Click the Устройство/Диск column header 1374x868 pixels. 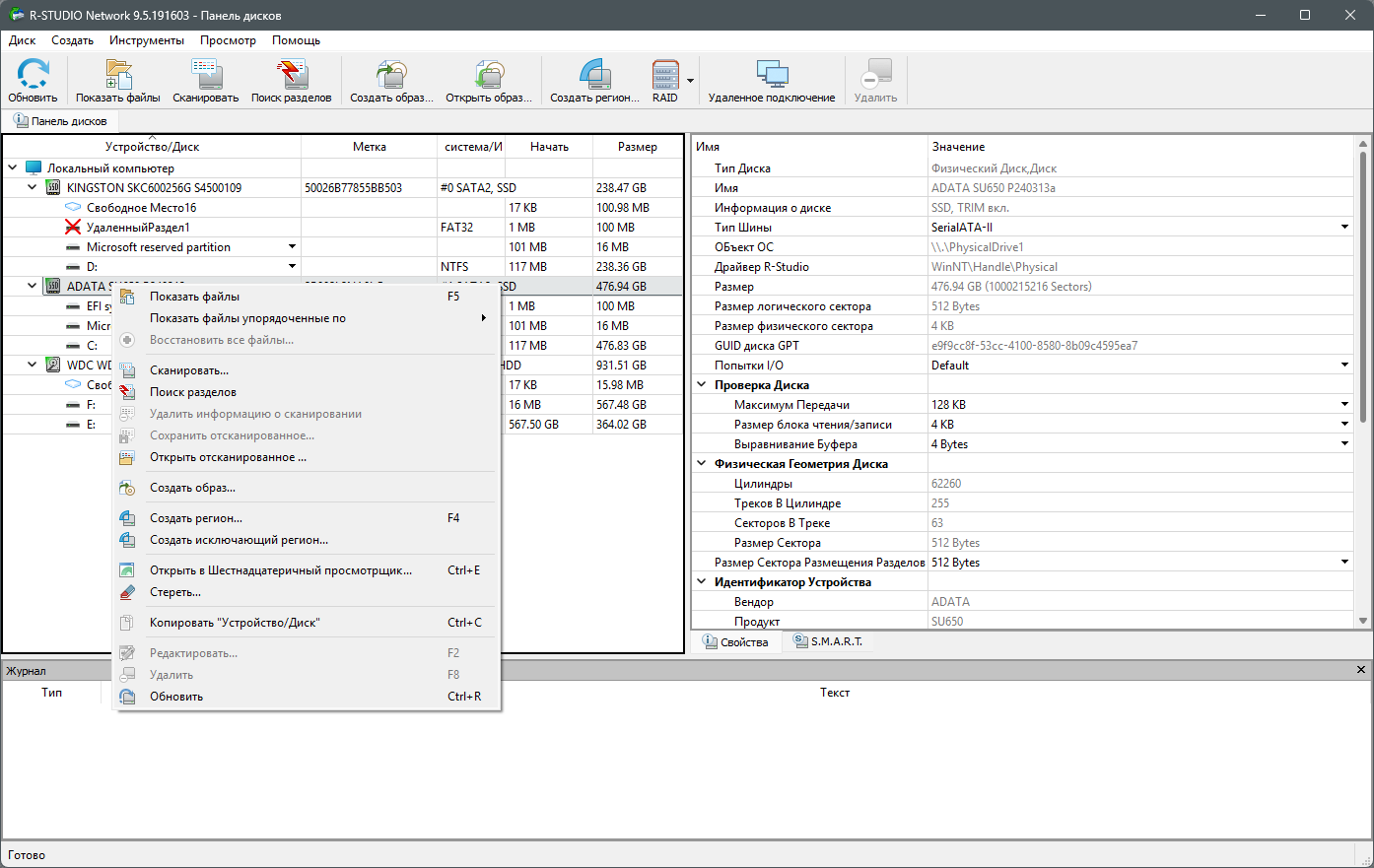(x=153, y=147)
